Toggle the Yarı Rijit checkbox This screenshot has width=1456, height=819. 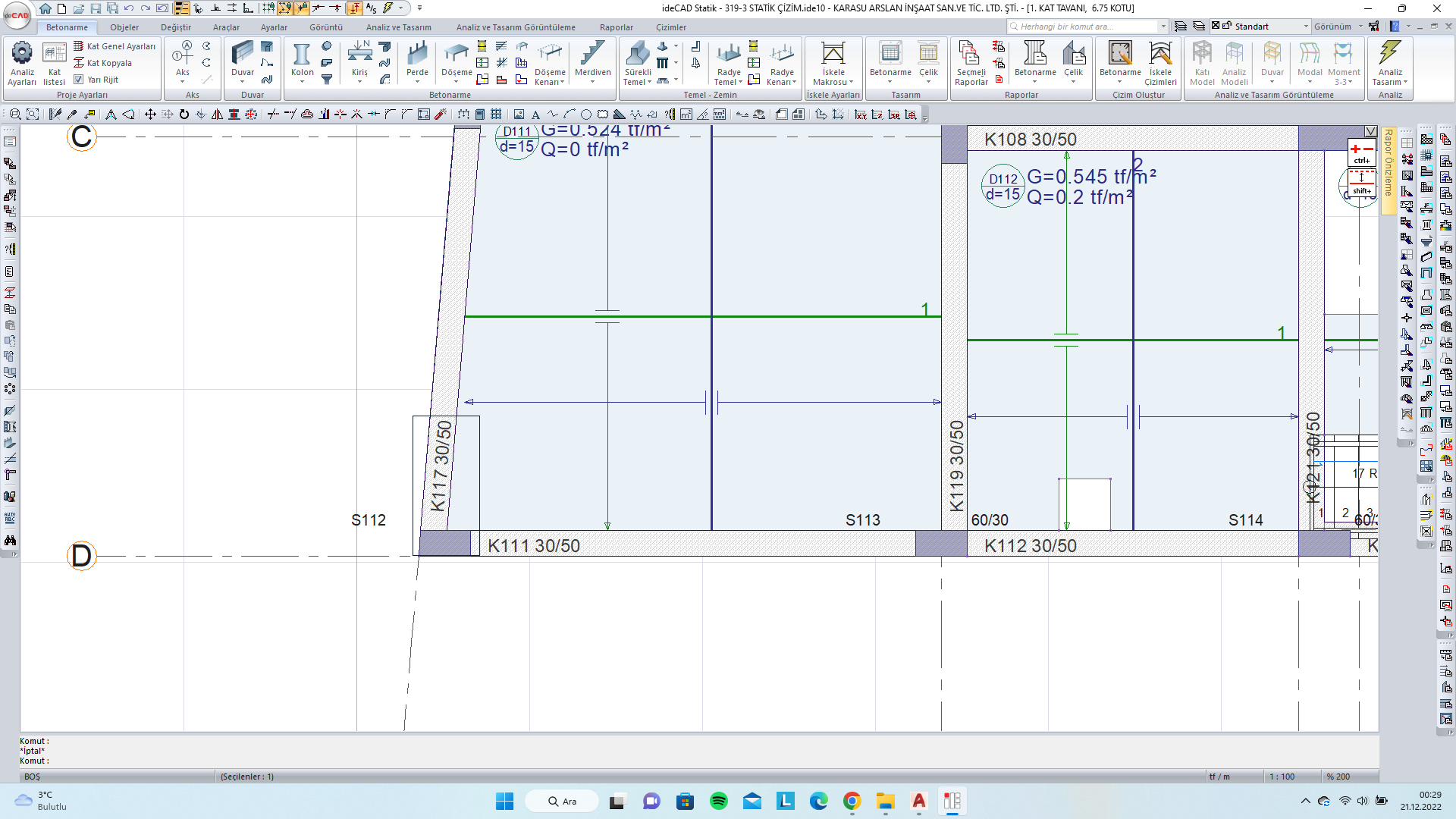(78, 79)
